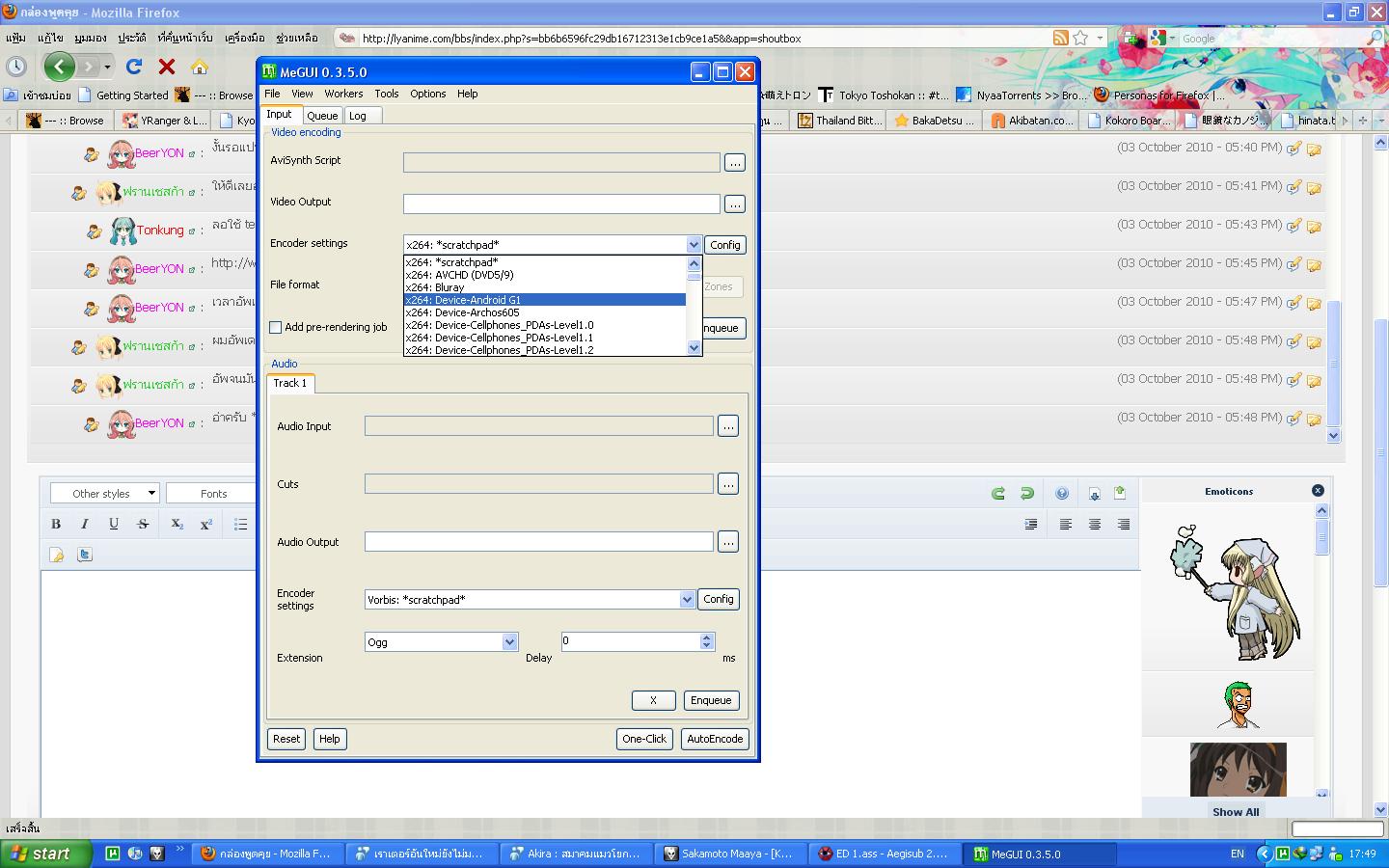Click scrollbar of encoder preset list
Screen dimensions: 1389x868
tap(694, 306)
